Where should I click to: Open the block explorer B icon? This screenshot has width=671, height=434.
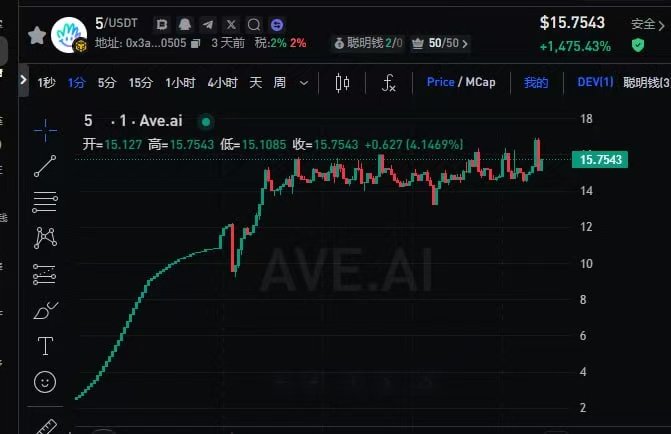point(162,24)
